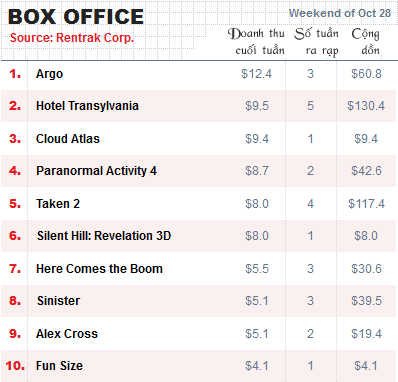Click the Alex Cross title
This screenshot has height=382, width=398.
[67, 334]
